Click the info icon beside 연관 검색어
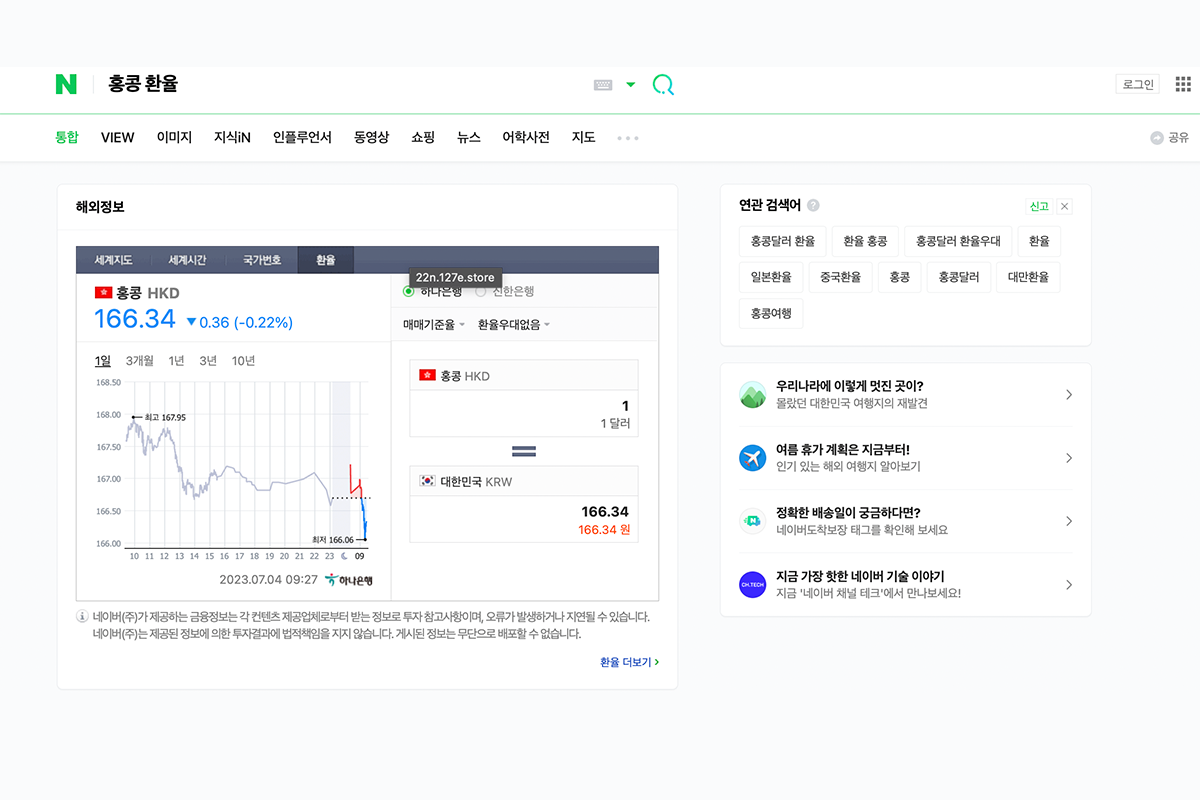Screen dimensions: 1200x800 click(x=813, y=206)
